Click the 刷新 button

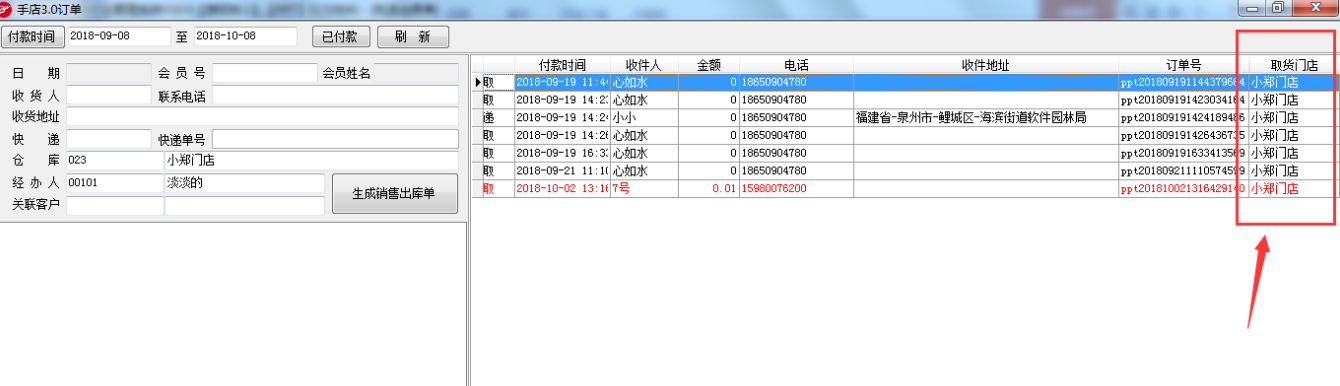[x=413, y=37]
